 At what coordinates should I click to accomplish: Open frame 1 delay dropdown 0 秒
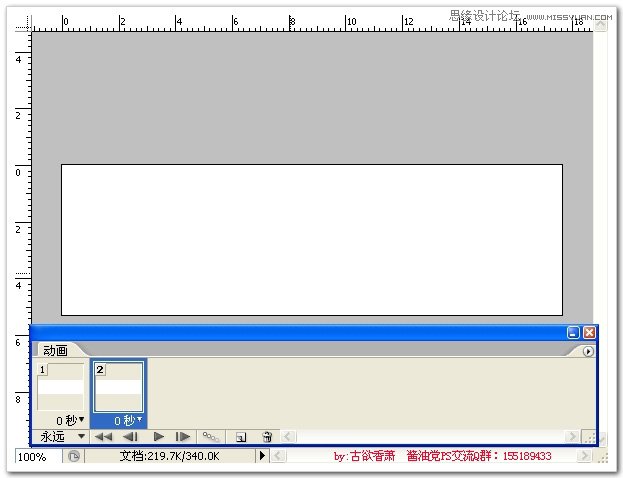tap(70, 420)
